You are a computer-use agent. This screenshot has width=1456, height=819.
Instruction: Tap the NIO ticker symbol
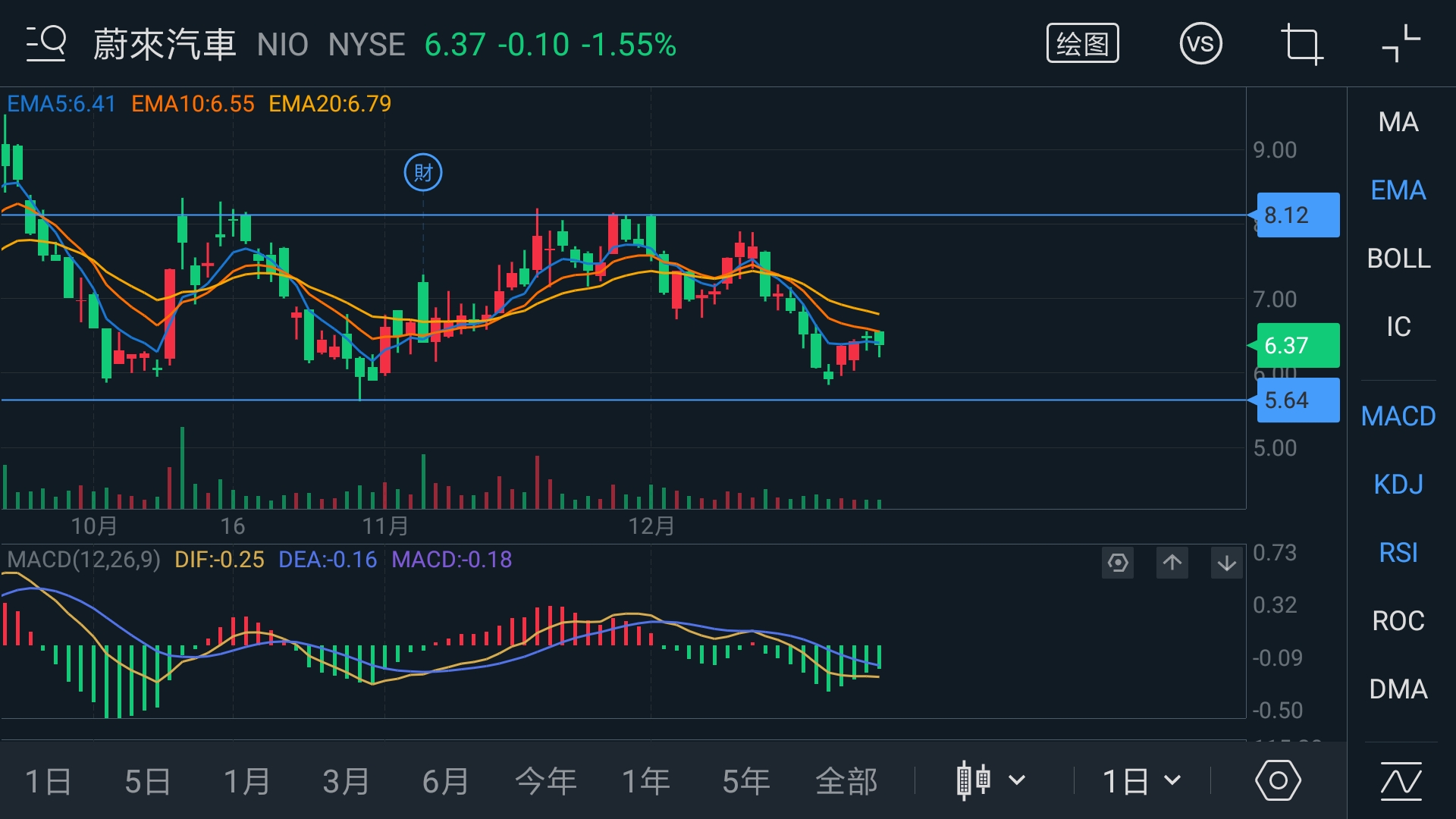(282, 45)
